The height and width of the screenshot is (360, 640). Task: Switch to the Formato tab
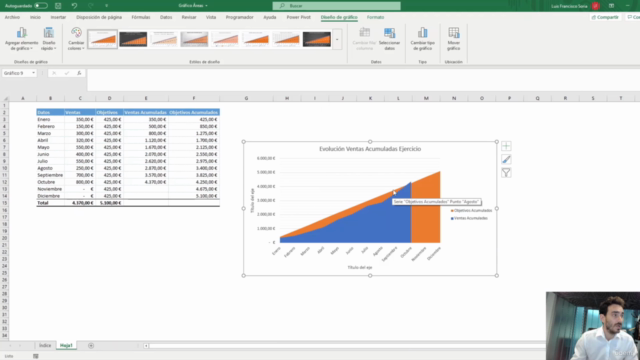[x=376, y=17]
